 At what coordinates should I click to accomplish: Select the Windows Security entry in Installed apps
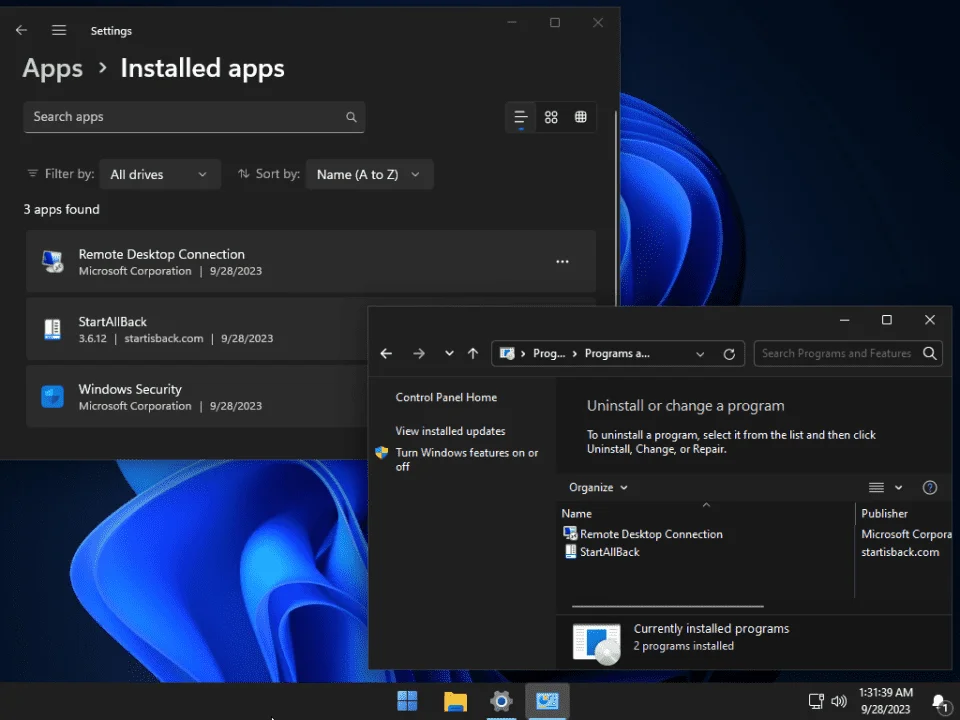(x=197, y=397)
